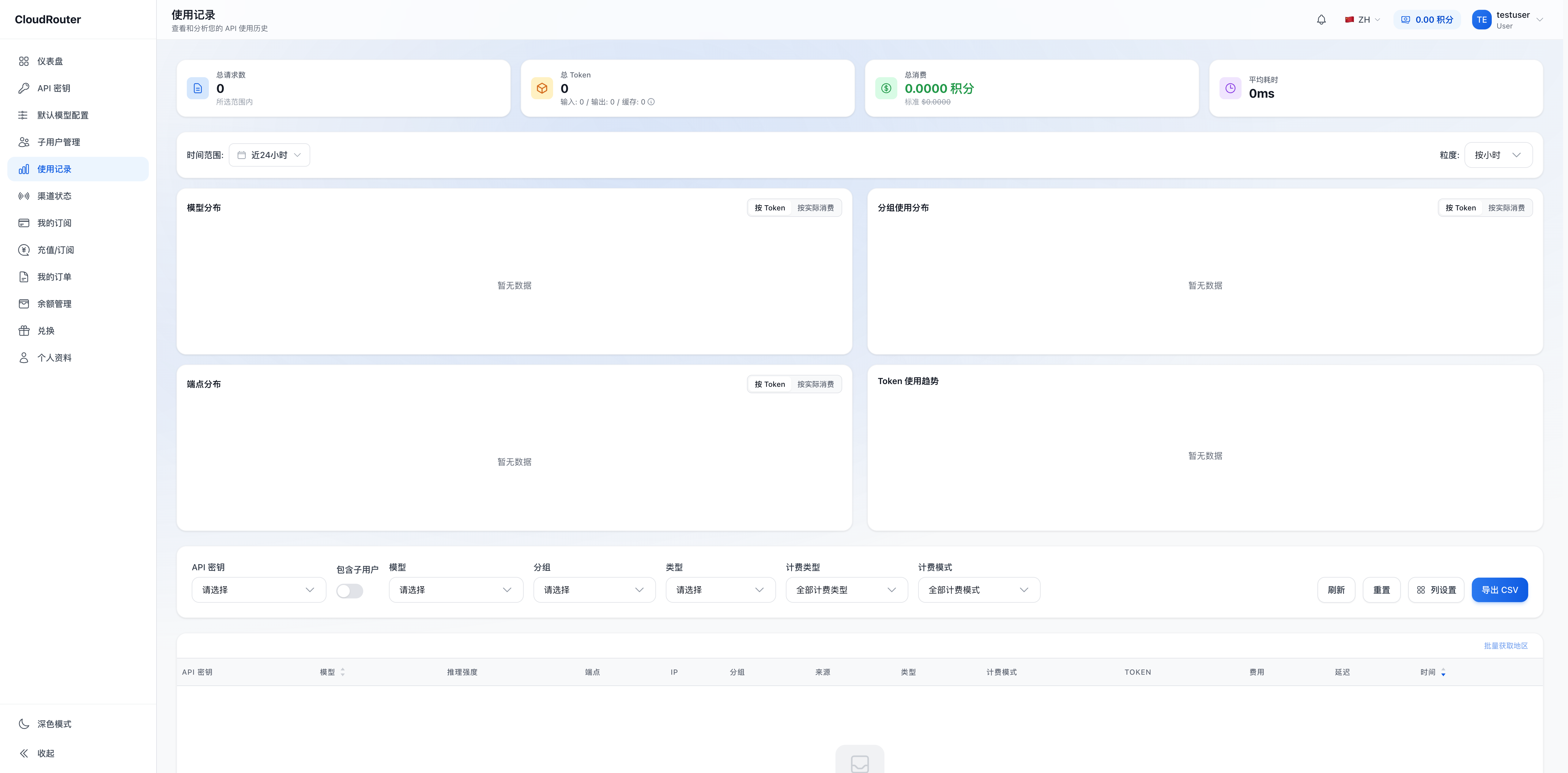Viewport: 1568px width, 773px height.
Task: Click the dashboard grid icon in sidebar
Action: click(x=24, y=62)
